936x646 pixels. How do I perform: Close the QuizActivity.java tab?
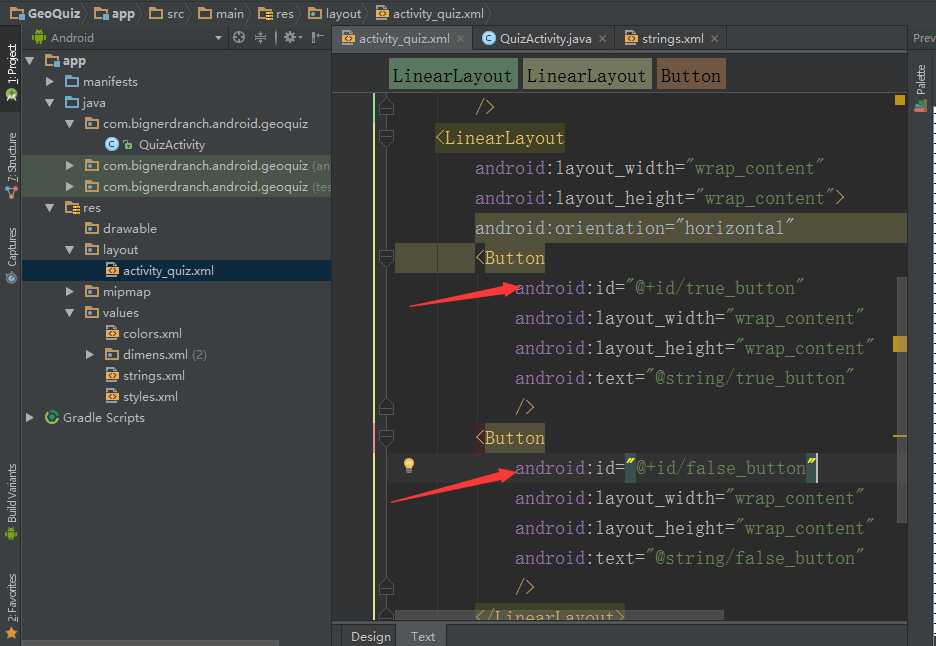coord(602,39)
